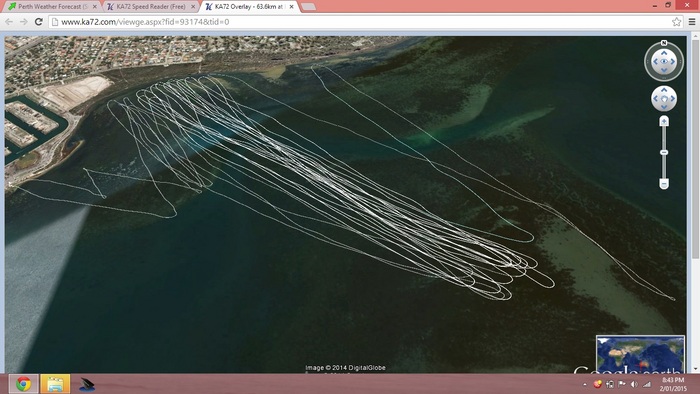
Task: Switch to KA72 Speed Reader (Free) tab
Action: [150, 7]
